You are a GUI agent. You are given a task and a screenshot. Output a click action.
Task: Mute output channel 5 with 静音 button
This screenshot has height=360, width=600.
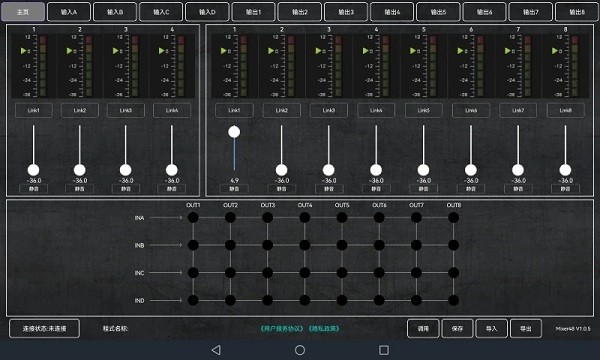(x=423, y=189)
